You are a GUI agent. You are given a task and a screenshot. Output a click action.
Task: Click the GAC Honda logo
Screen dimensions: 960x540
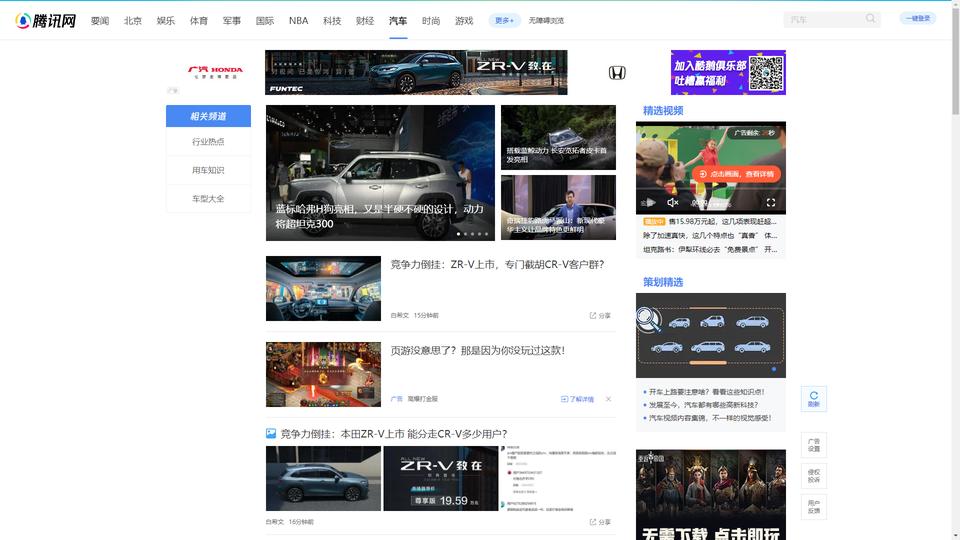click(215, 72)
